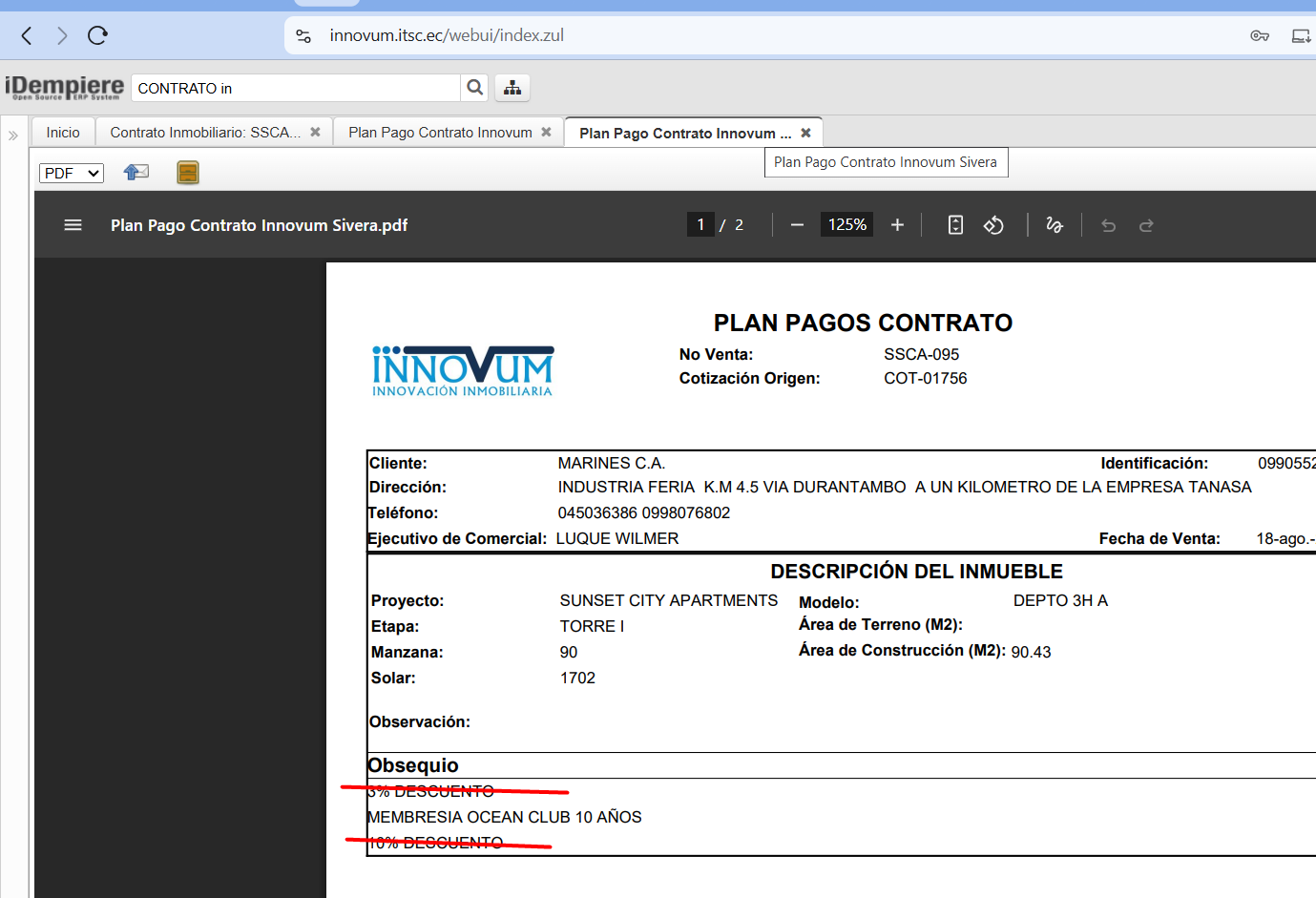This screenshot has height=898, width=1316.
Task: Select the PDF draw annotation tool
Action: 1055,225
